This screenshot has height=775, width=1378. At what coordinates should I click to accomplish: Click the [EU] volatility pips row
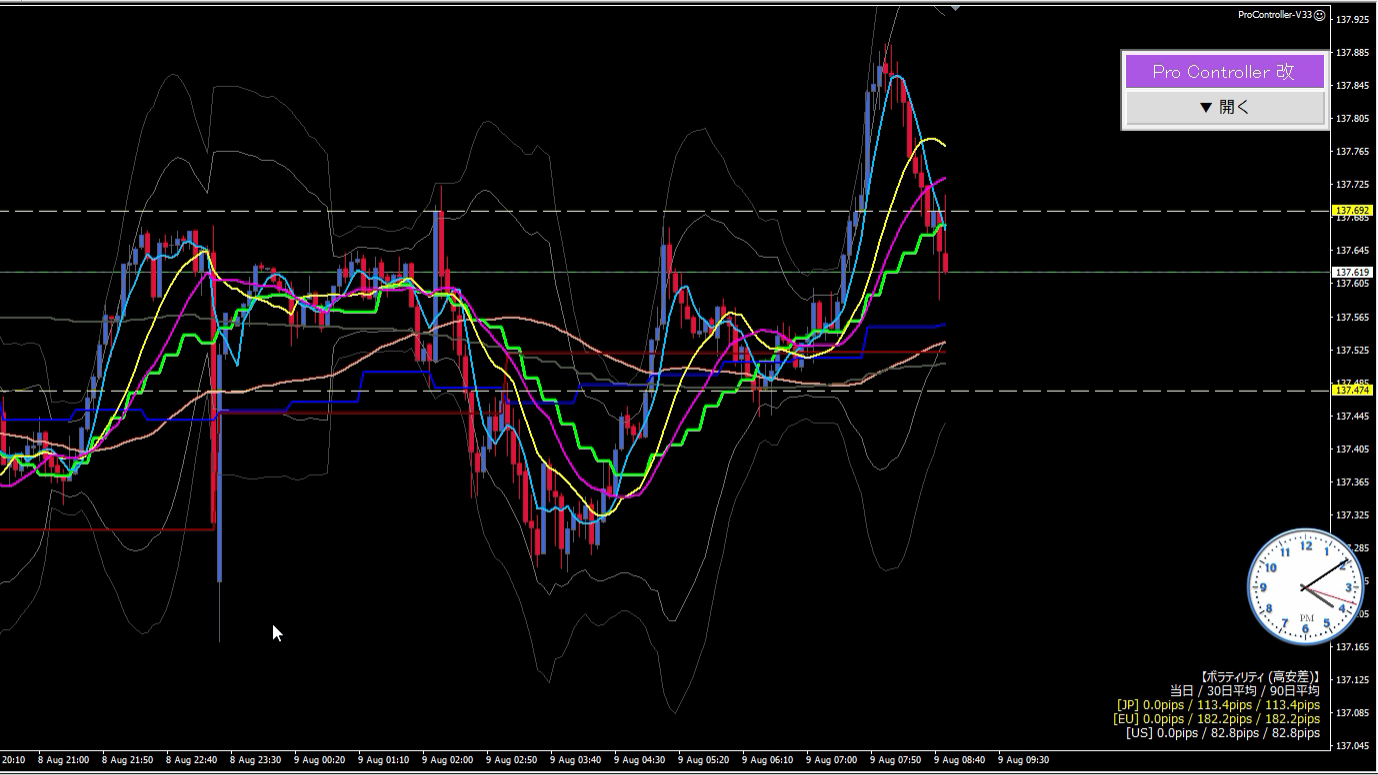coord(1217,719)
